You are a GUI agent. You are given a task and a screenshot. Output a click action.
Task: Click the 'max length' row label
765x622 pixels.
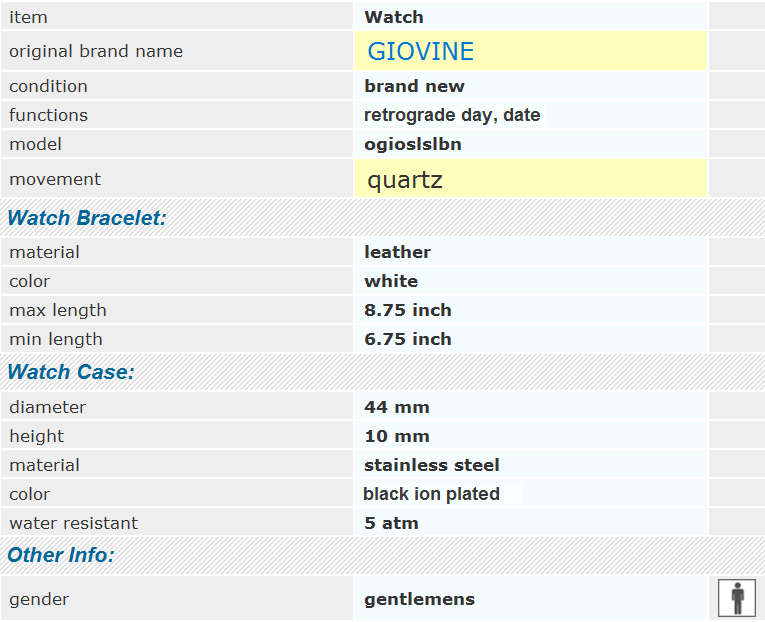58,310
